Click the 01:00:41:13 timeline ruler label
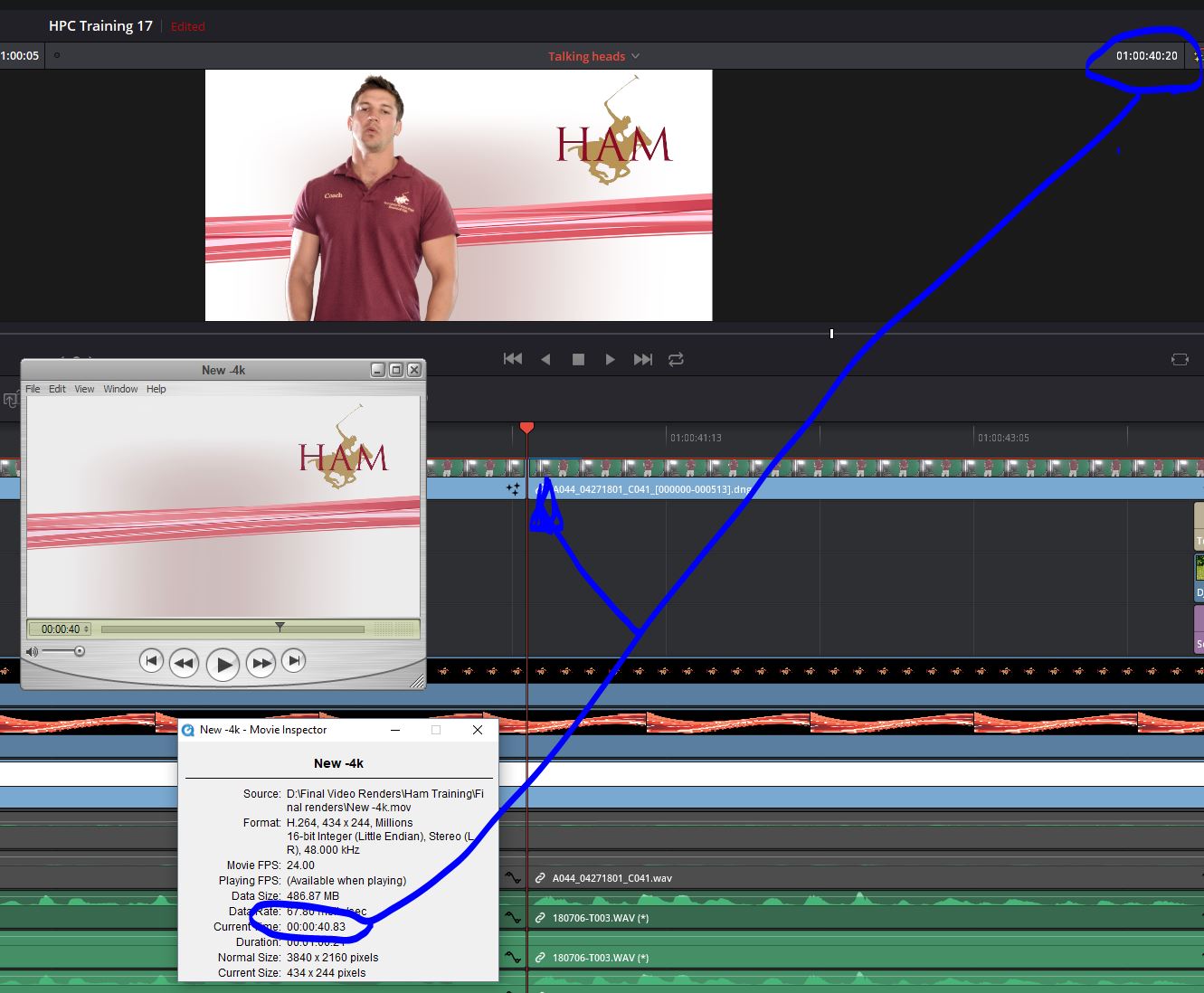Image resolution: width=1204 pixels, height=993 pixels. pyautogui.click(x=696, y=438)
